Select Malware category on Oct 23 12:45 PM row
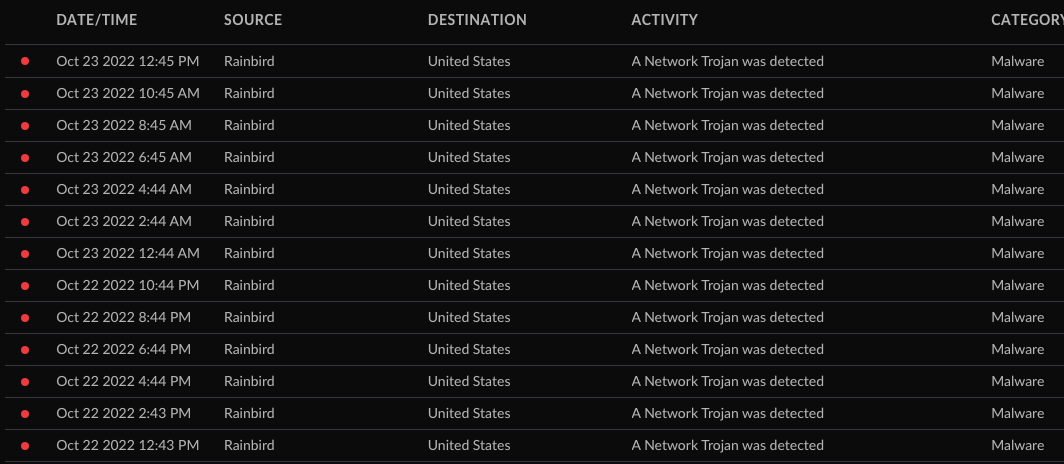Image resolution: width=1064 pixels, height=464 pixels. click(1017, 61)
